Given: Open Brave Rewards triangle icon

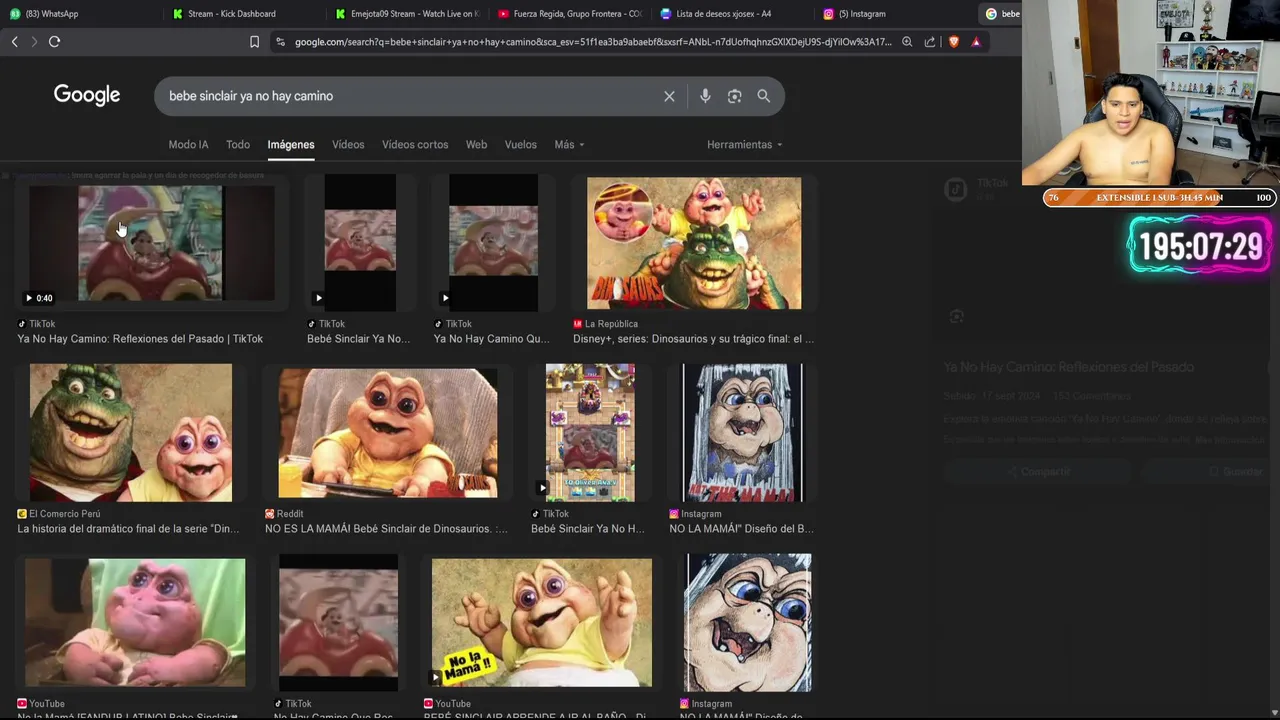Looking at the screenshot, I should tap(976, 42).
